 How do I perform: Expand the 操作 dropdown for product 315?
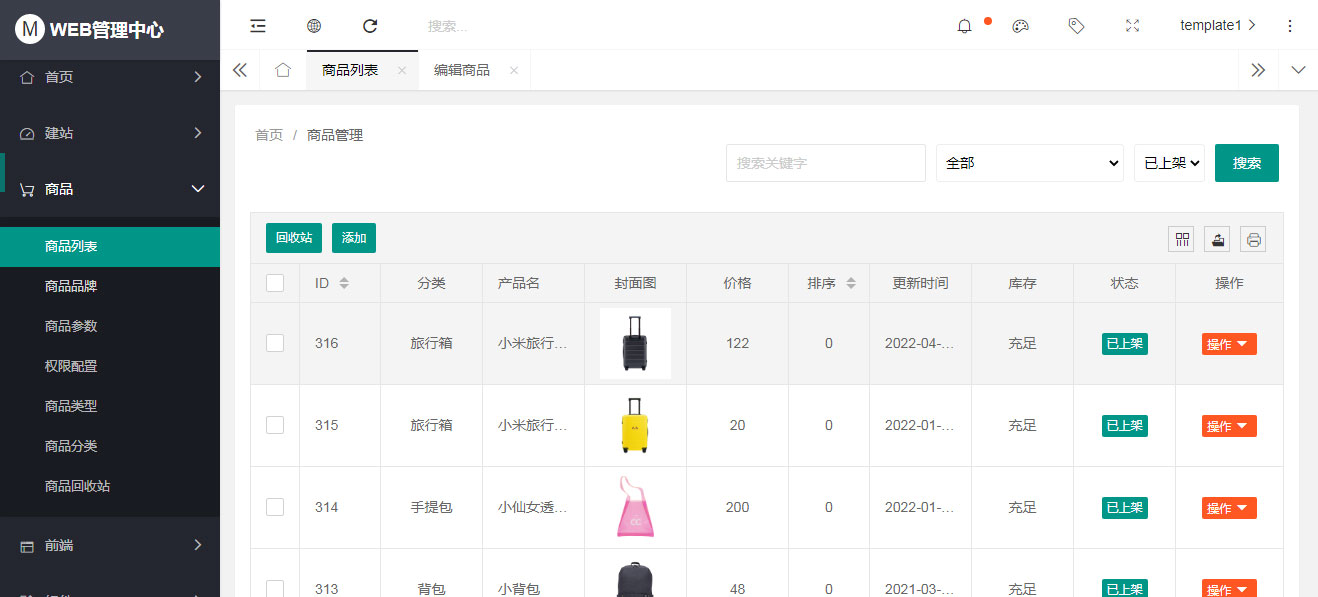(1228, 426)
